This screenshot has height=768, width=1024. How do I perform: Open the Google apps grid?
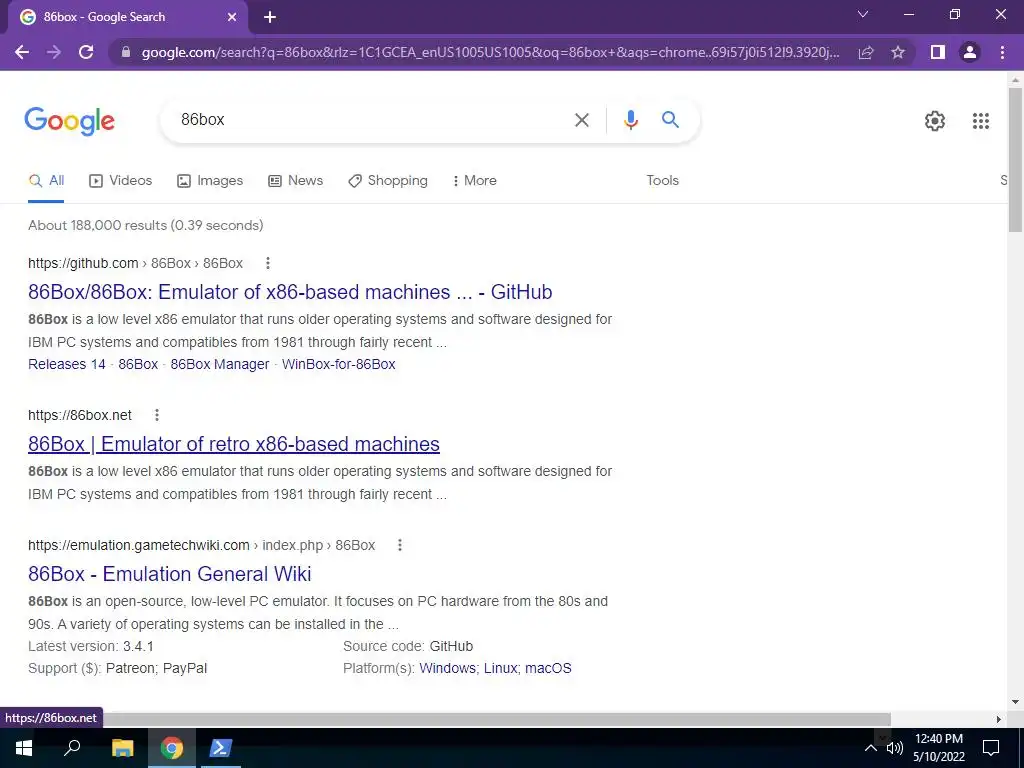[x=980, y=121]
